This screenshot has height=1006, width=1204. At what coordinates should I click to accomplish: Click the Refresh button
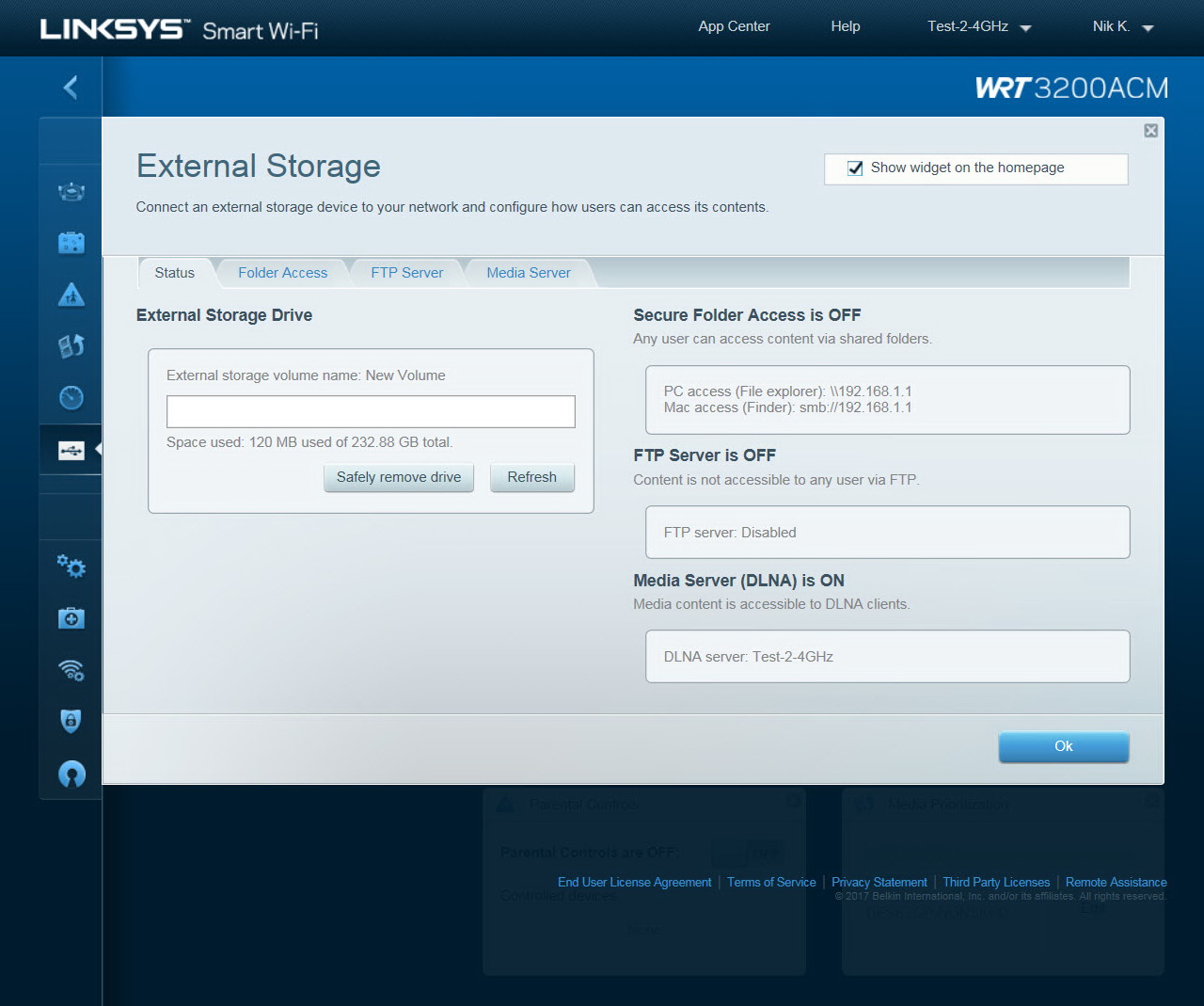pyautogui.click(x=532, y=477)
